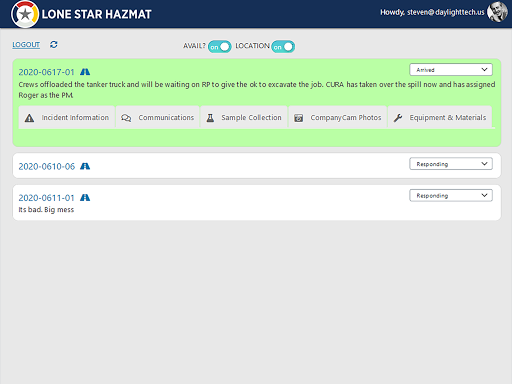Viewport: 512px width, 384px height.
Task: Click the LONE STAR HAZMAT title text
Action: [97, 14]
